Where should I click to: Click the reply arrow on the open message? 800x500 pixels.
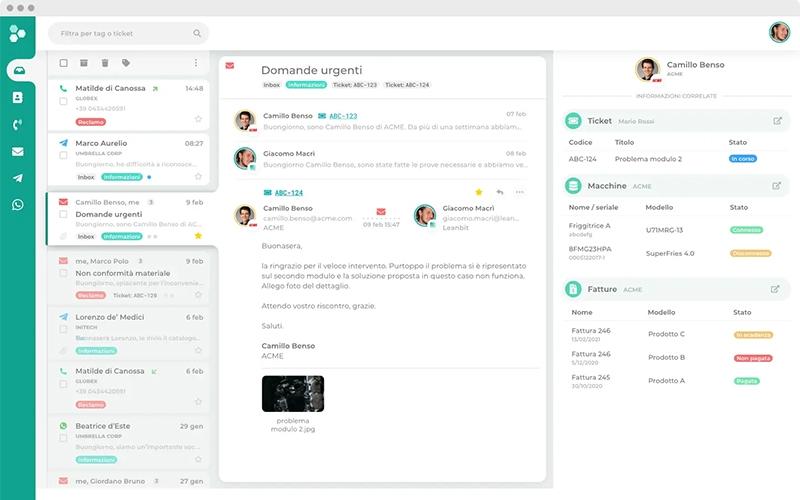[499, 192]
